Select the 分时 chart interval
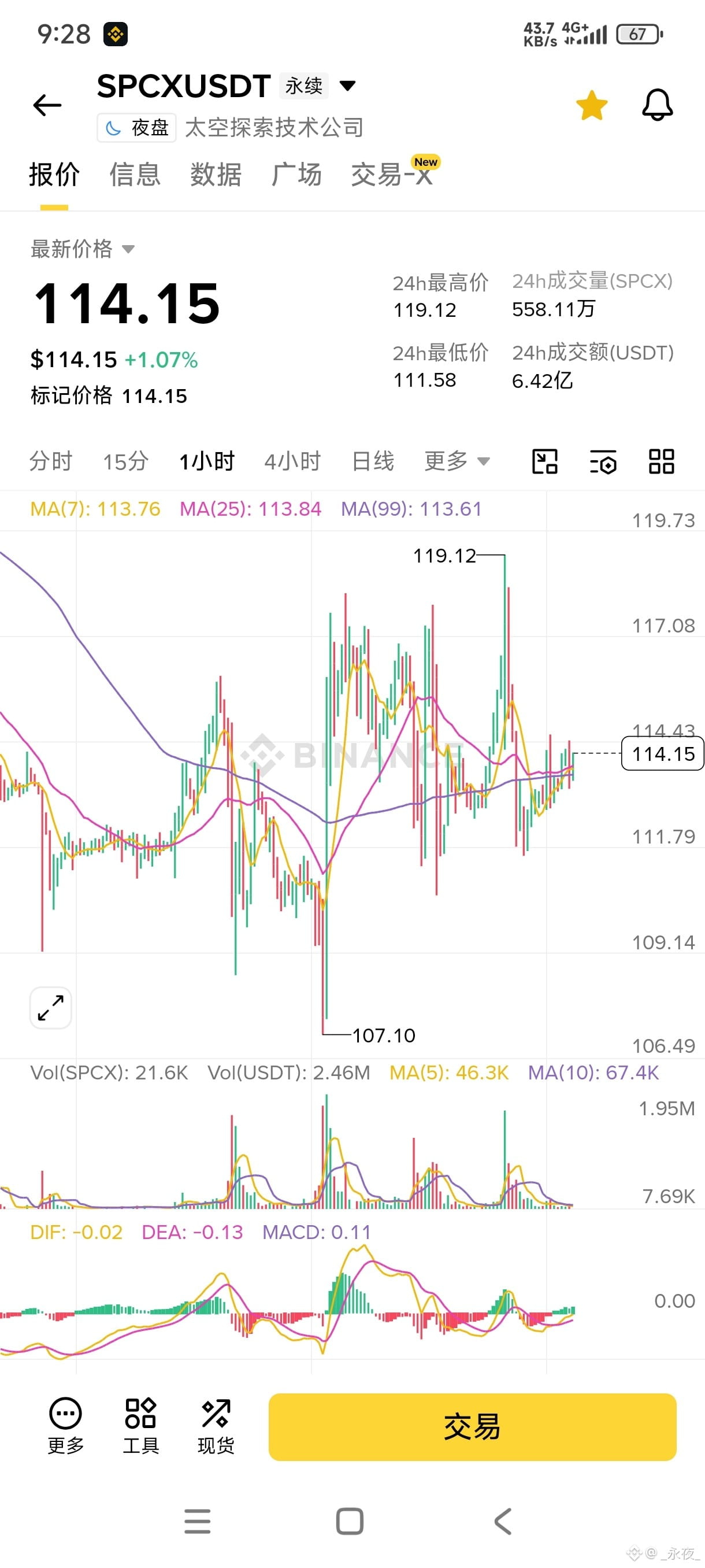 click(x=51, y=461)
